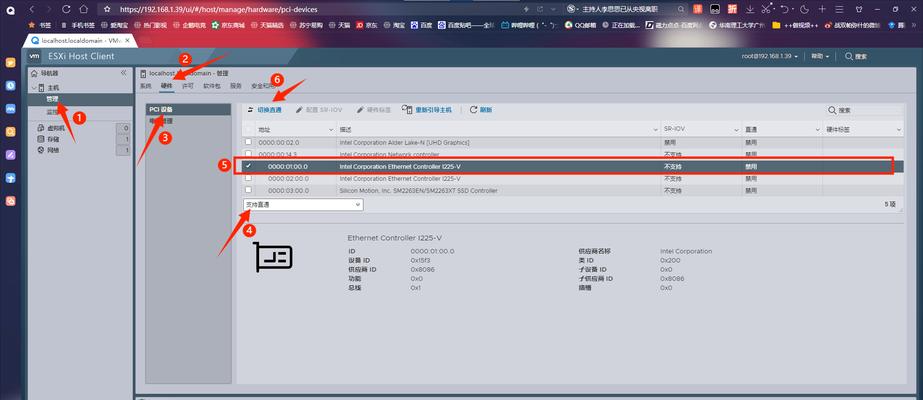The image size is (923, 400).
Task: Open the browser hamburger menu
Action: pyautogui.click(x=839, y=9)
